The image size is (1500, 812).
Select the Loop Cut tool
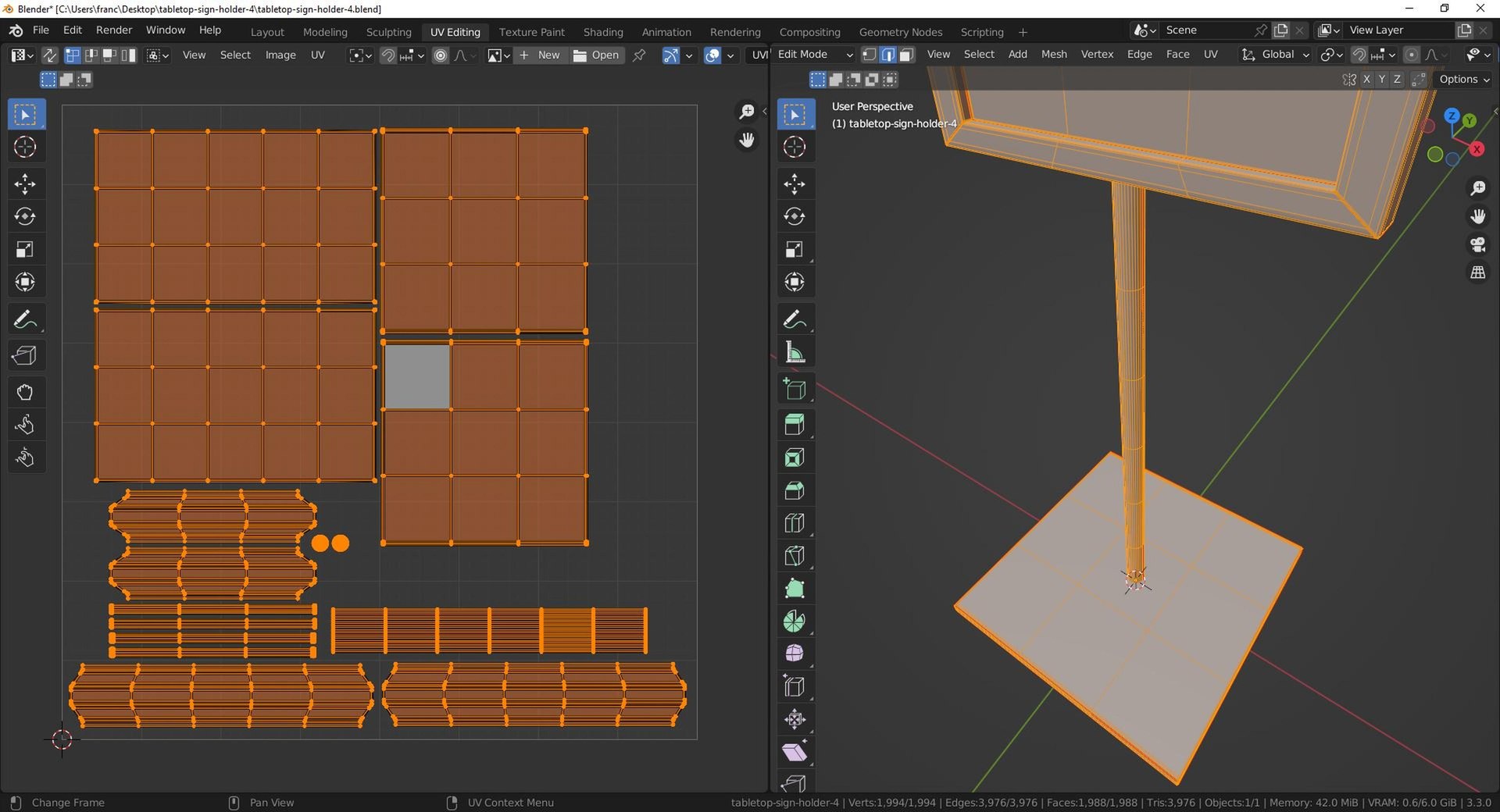(x=795, y=523)
